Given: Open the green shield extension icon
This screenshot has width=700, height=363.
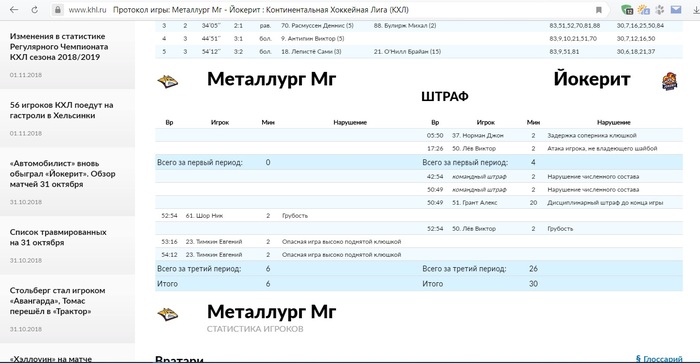Looking at the screenshot, I should (x=627, y=9).
